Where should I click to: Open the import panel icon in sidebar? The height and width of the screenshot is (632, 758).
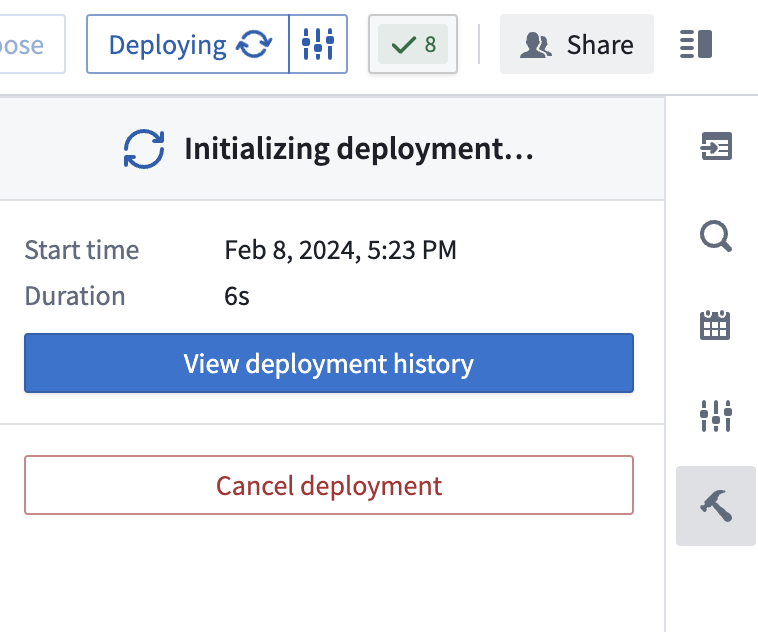716,146
